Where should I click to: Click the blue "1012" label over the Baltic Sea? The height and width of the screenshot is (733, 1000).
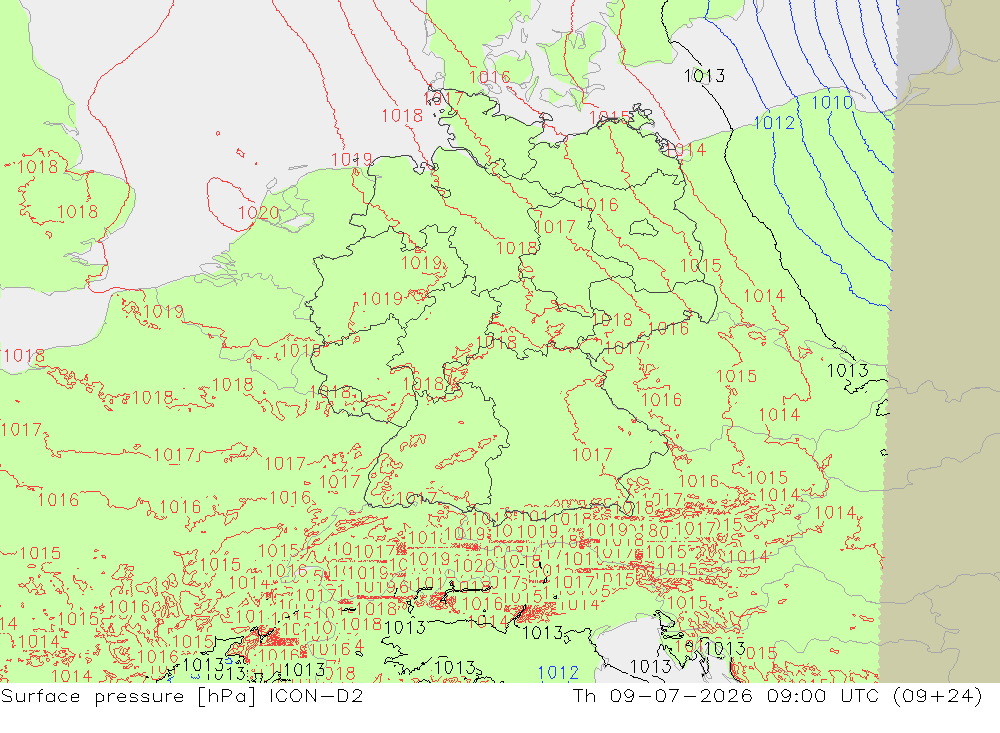pos(774,122)
